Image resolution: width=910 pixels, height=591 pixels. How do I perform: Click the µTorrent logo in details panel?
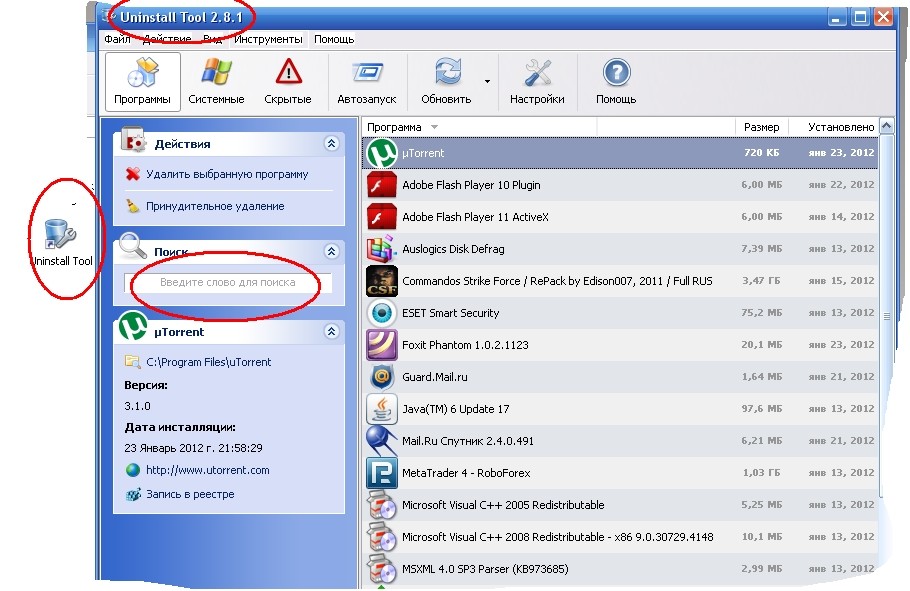point(133,326)
